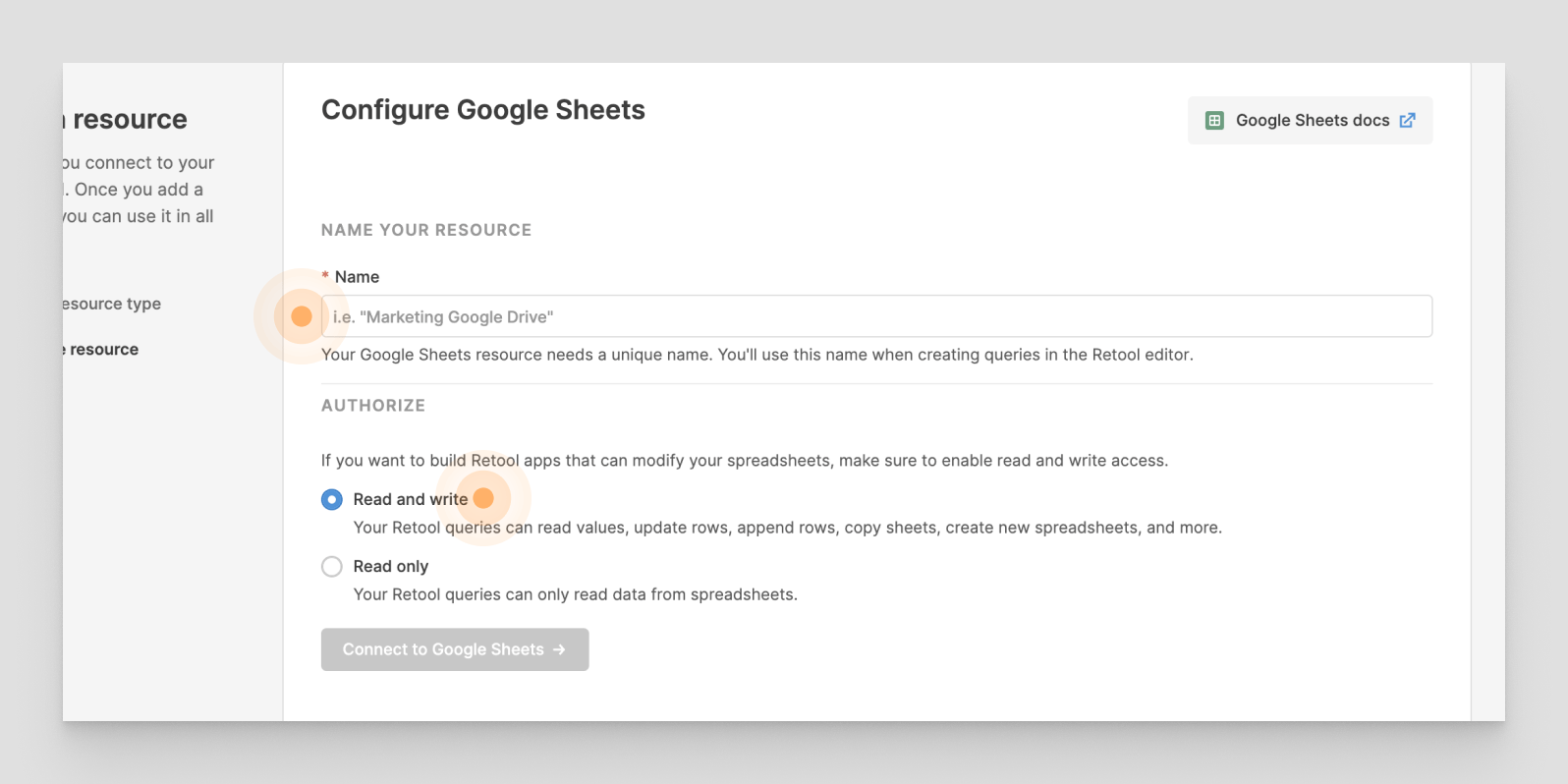Select the Read only radio button

click(x=332, y=567)
